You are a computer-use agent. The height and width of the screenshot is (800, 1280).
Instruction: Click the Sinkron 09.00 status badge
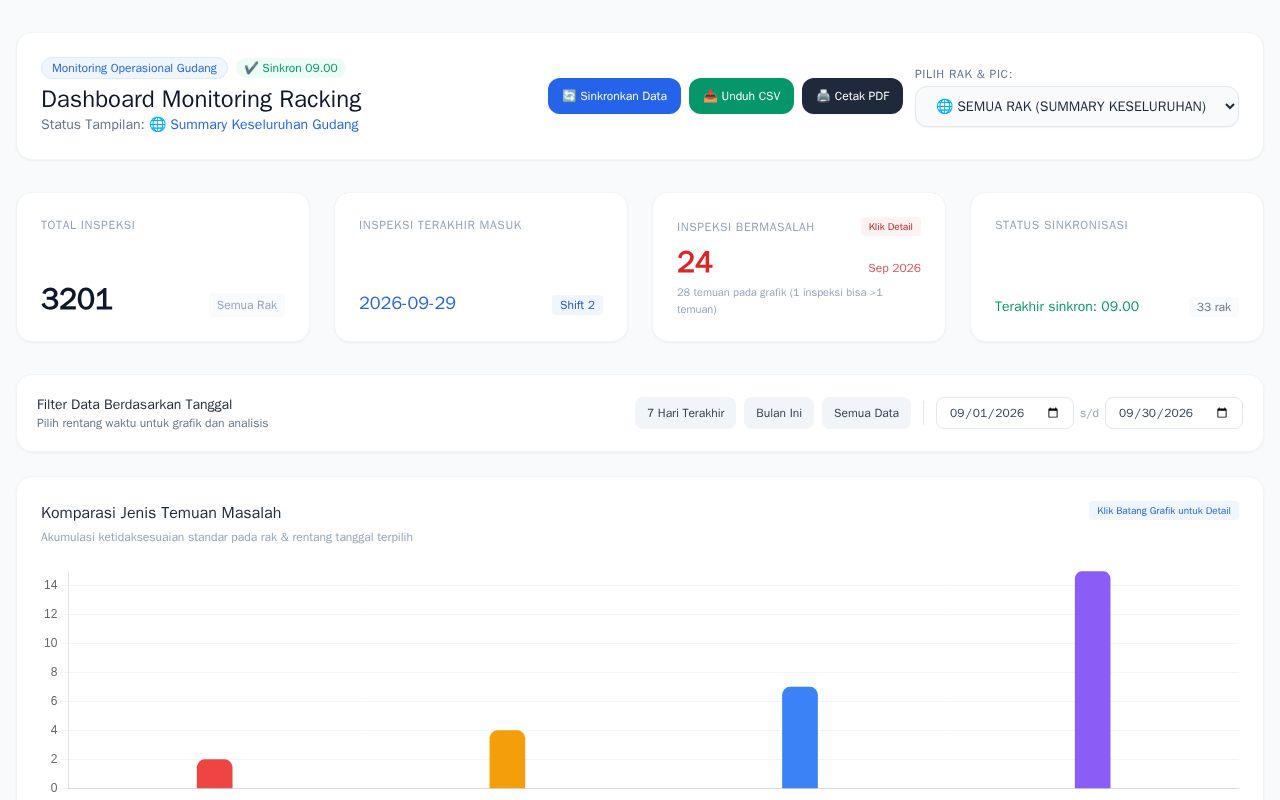click(291, 68)
